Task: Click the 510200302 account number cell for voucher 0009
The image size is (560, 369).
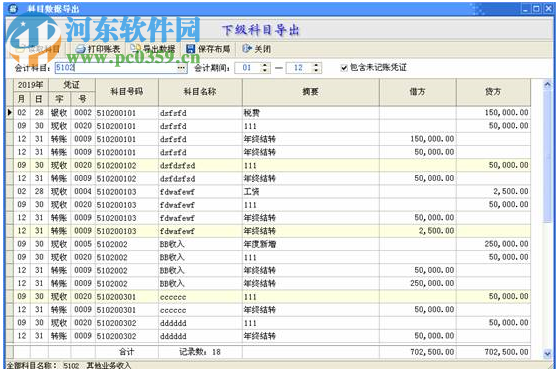Action: click(x=127, y=336)
